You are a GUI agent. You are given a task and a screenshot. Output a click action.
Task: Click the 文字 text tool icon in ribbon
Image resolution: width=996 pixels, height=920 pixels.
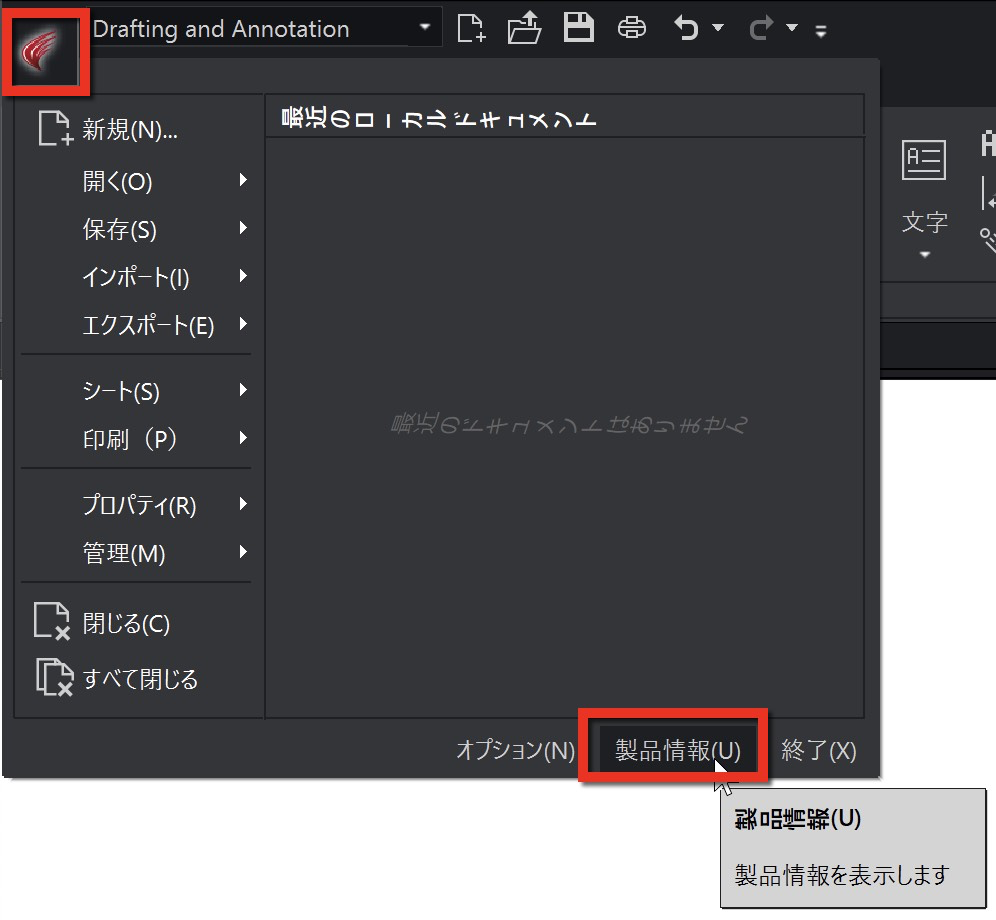(924, 159)
